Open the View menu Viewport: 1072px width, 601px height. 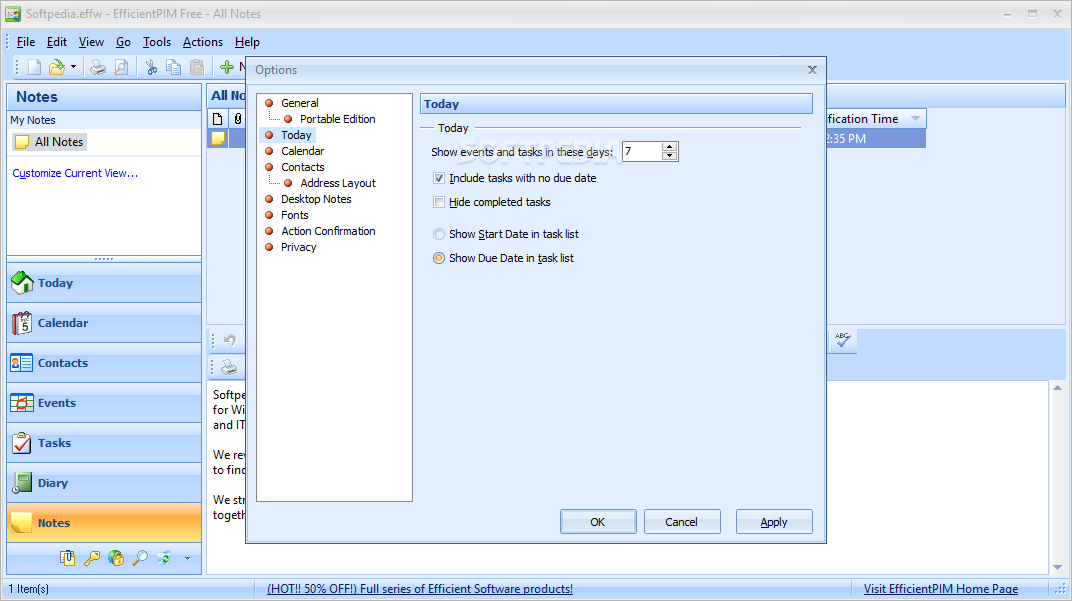click(x=91, y=42)
